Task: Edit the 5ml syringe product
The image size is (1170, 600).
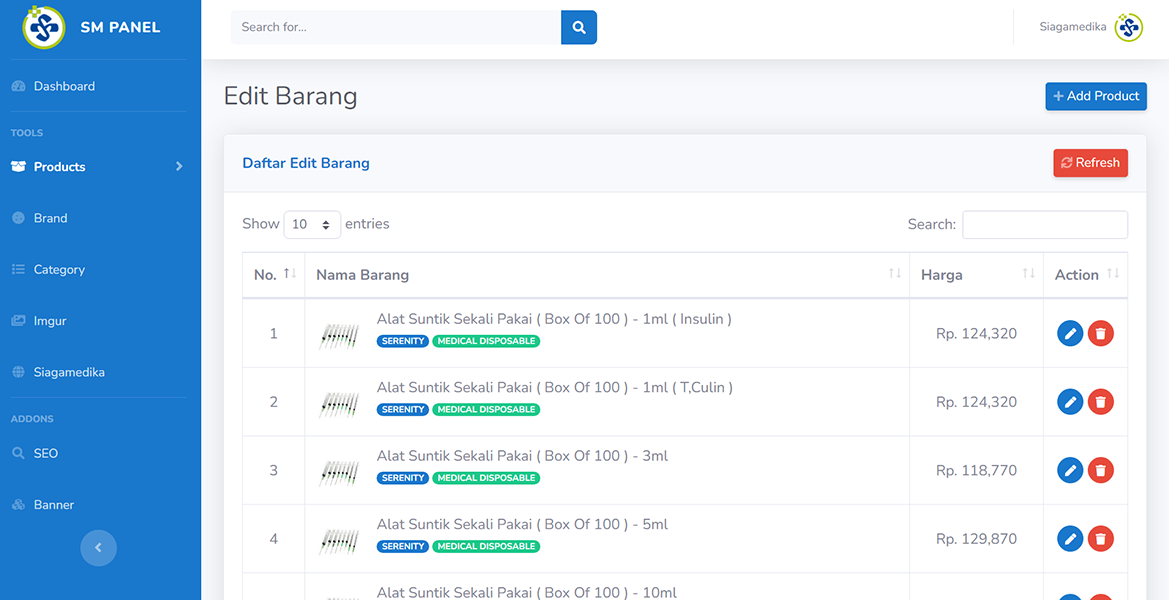Action: 1070,539
